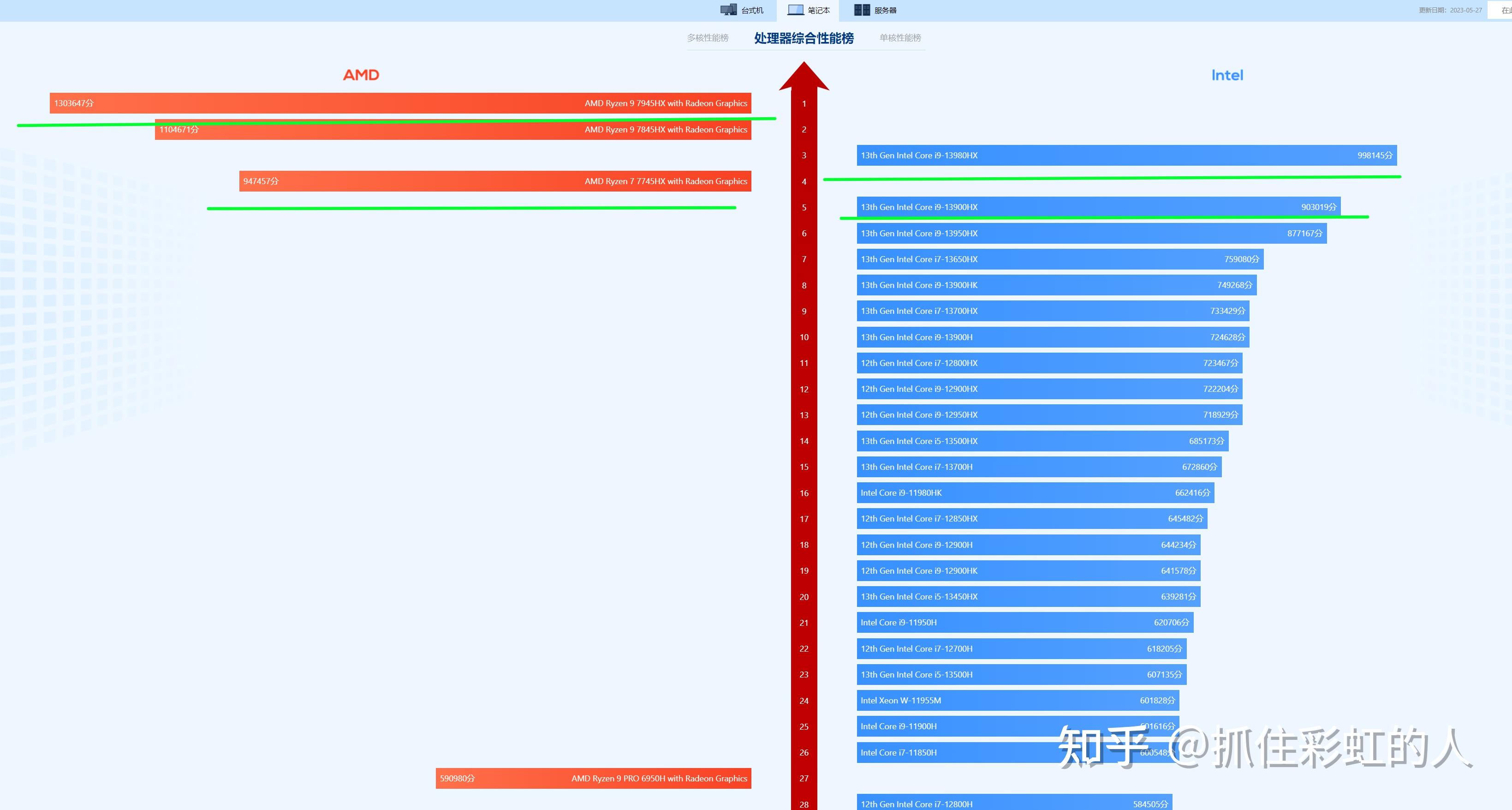Viewport: 1512px width, 810px height.
Task: Select the Intel Core i9-12950HX bar
Action: (x=1049, y=415)
